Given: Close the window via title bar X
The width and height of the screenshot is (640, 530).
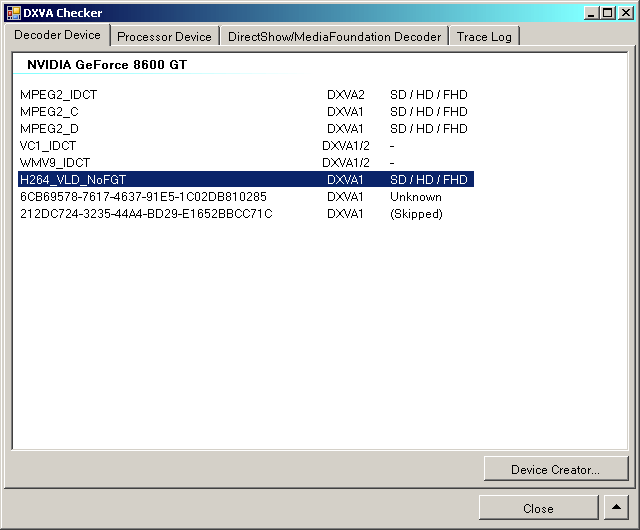Looking at the screenshot, I should pos(626,13).
